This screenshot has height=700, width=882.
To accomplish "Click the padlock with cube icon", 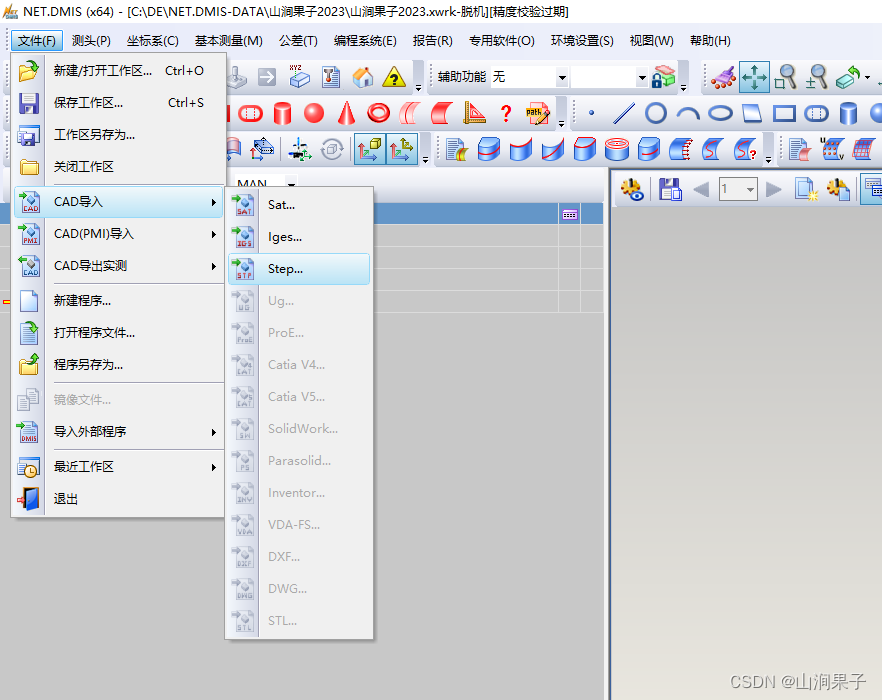I will 663,77.
